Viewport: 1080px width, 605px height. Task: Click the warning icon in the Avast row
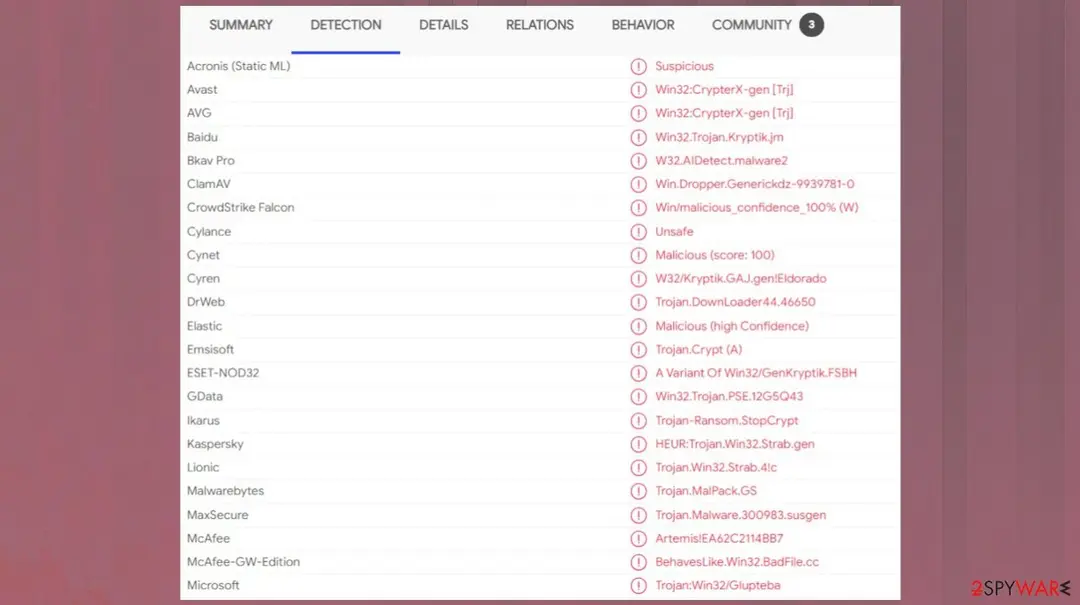pyautogui.click(x=638, y=90)
